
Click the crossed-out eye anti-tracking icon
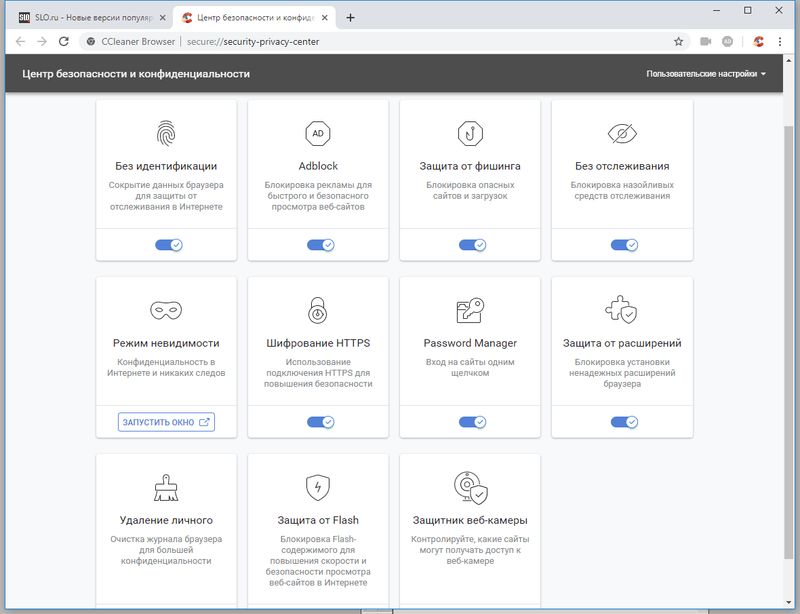(622, 133)
